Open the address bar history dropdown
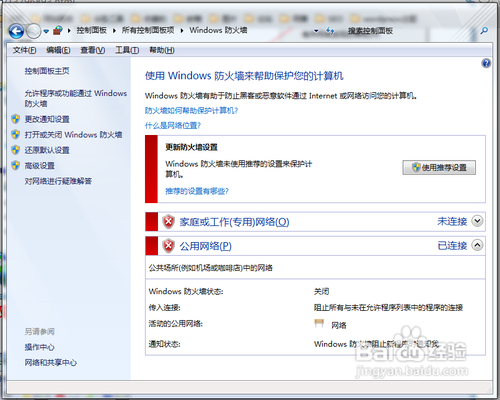This screenshot has height=400, width=500. (x=316, y=31)
